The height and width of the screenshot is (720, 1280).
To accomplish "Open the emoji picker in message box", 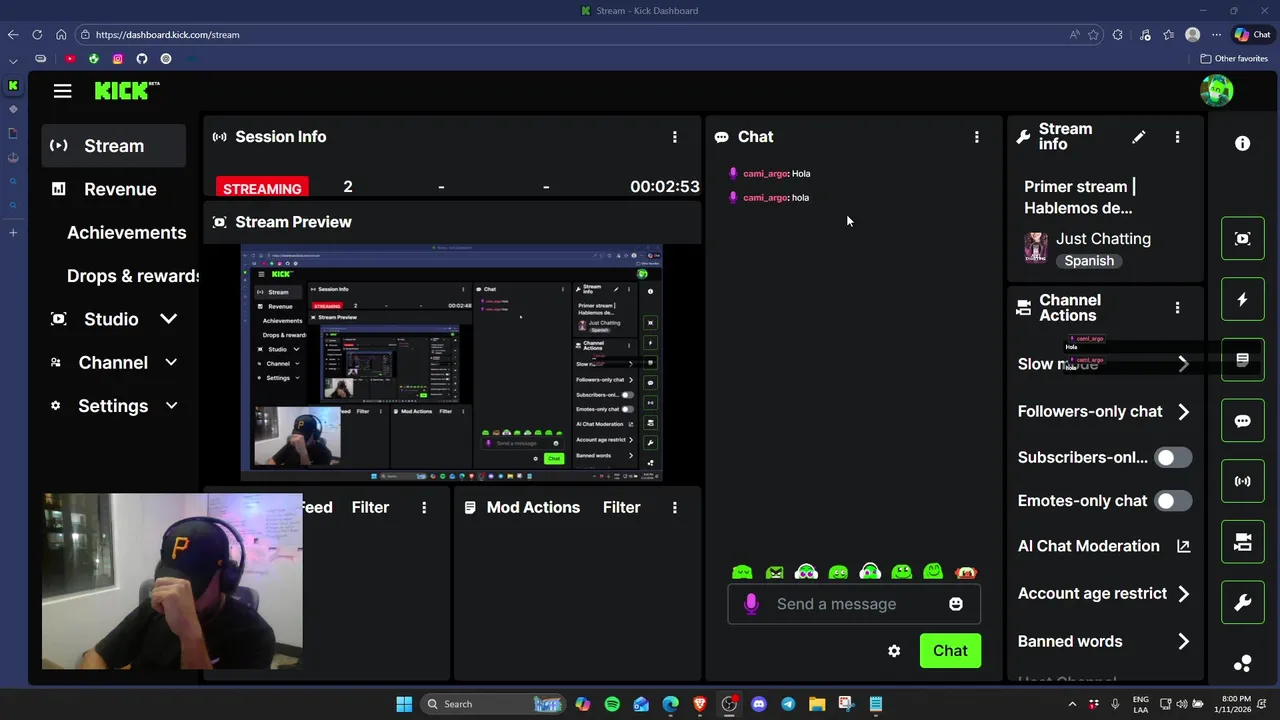I will click(x=956, y=604).
